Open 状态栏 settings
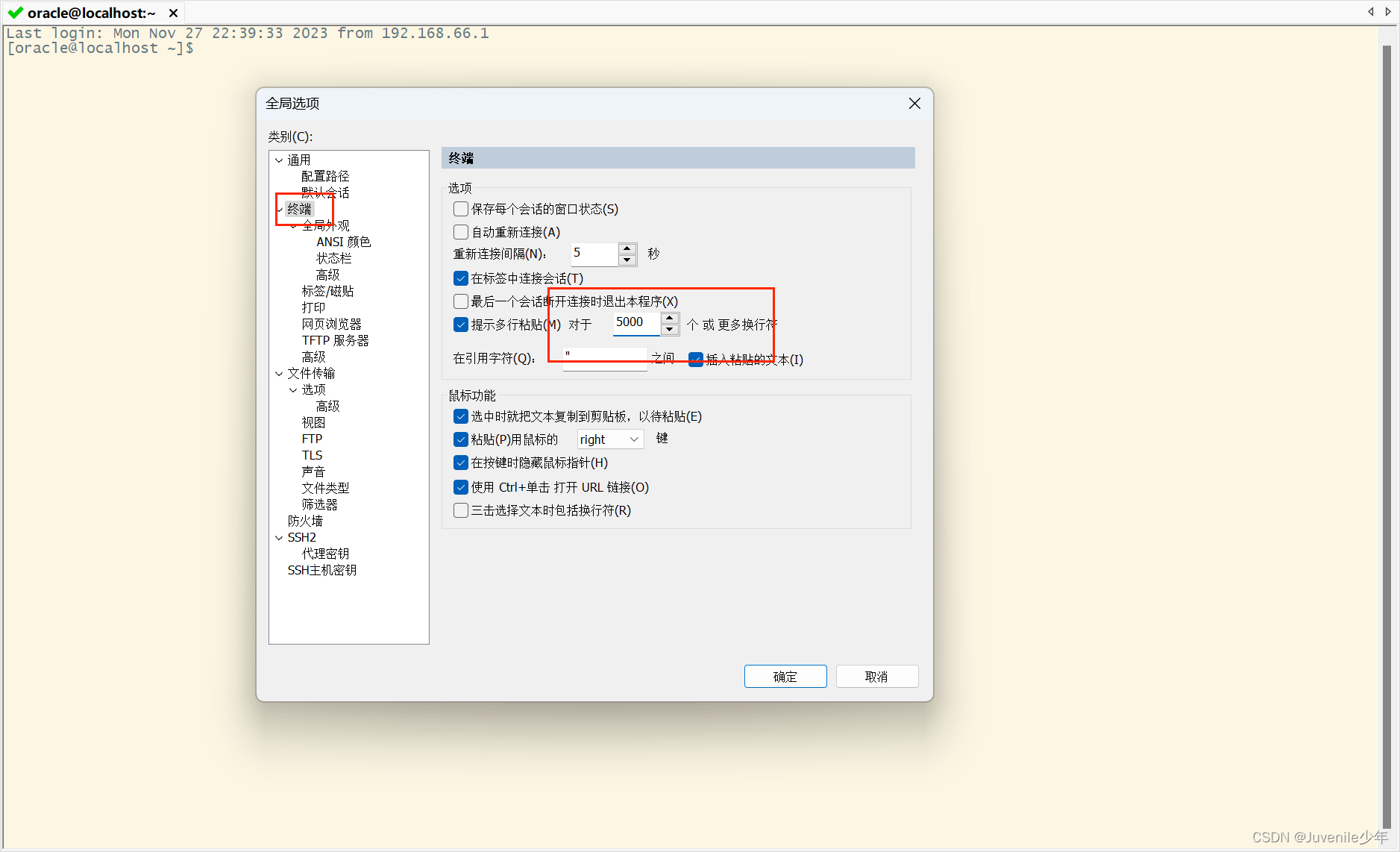This screenshot has height=852, width=1400. (x=333, y=258)
